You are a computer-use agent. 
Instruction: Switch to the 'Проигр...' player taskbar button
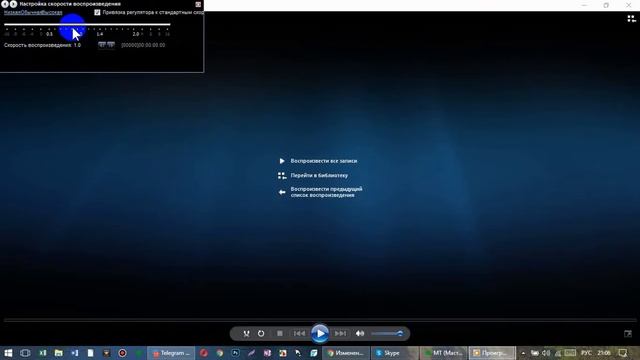(x=492, y=353)
